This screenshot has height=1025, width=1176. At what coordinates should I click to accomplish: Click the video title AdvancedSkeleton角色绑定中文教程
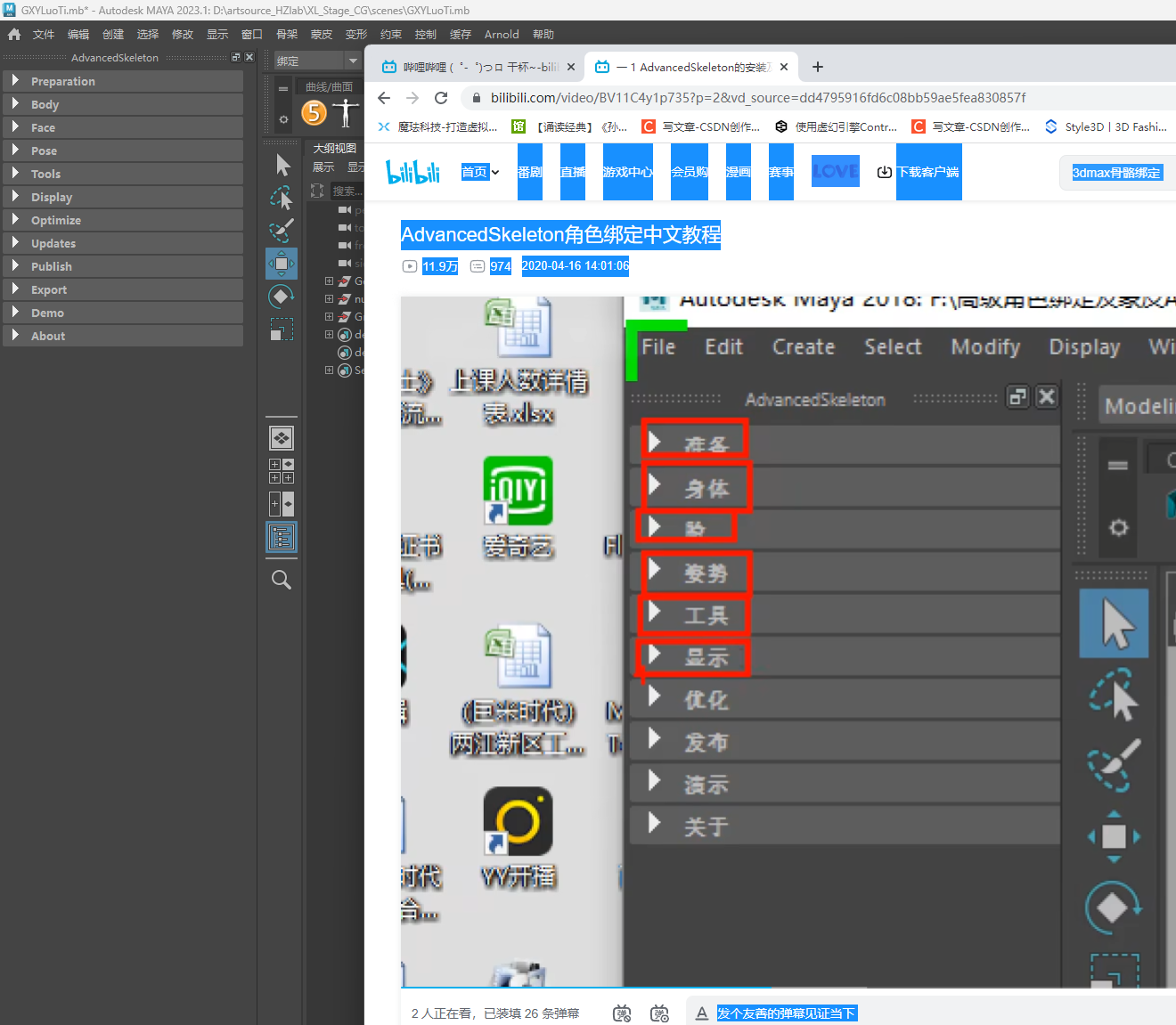click(x=561, y=234)
